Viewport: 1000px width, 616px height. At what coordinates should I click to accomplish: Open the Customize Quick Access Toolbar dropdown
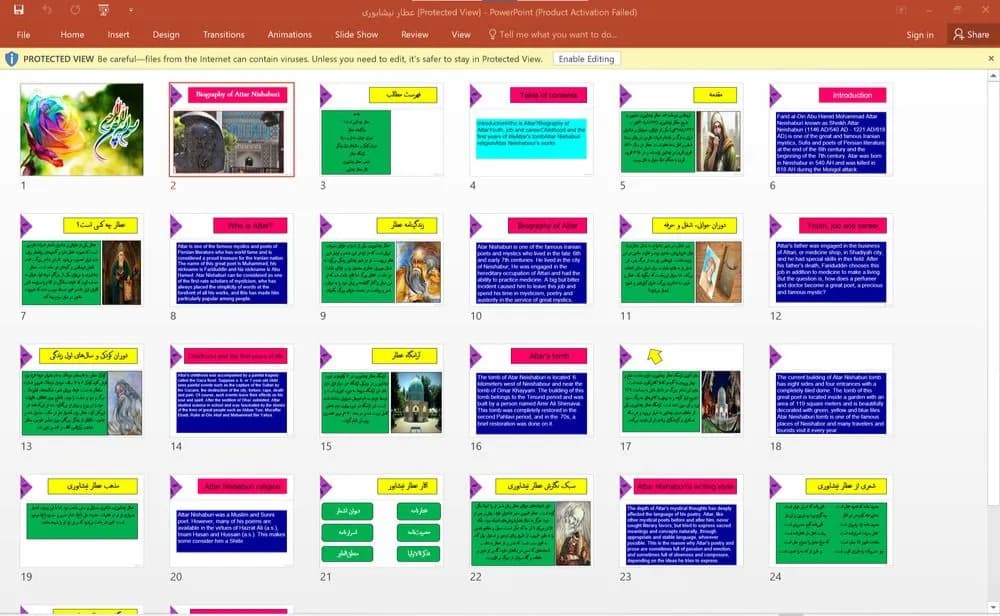coord(131,10)
